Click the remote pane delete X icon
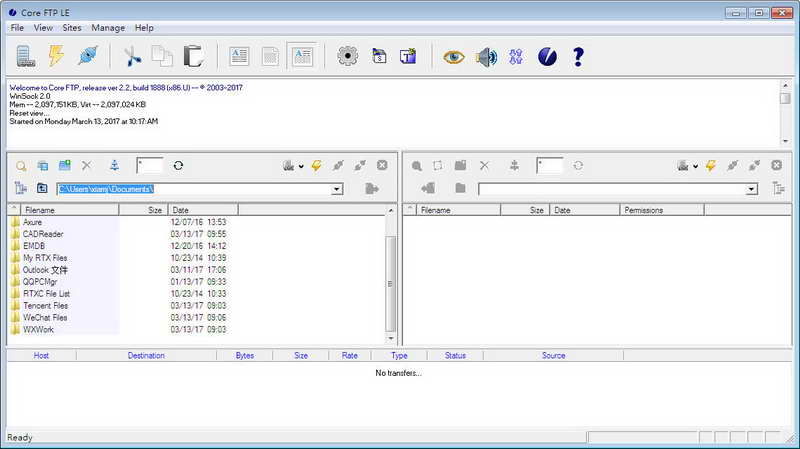800x449 pixels. coord(485,165)
